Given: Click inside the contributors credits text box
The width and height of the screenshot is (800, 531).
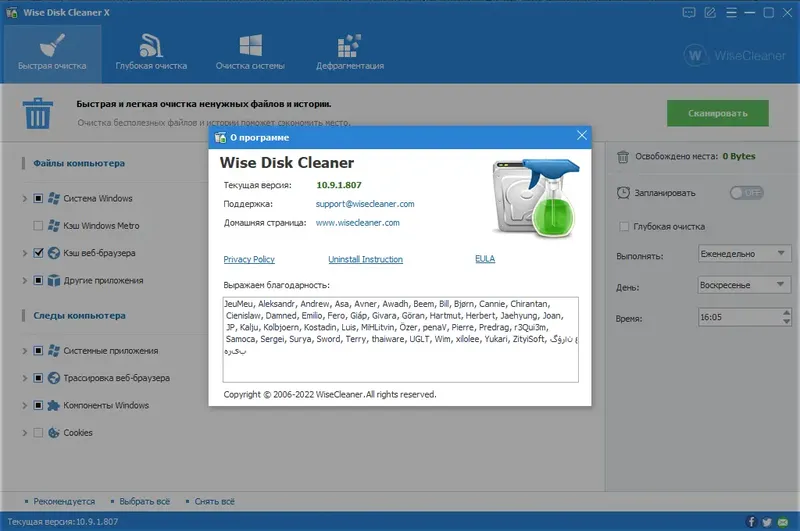Looking at the screenshot, I should click(401, 340).
